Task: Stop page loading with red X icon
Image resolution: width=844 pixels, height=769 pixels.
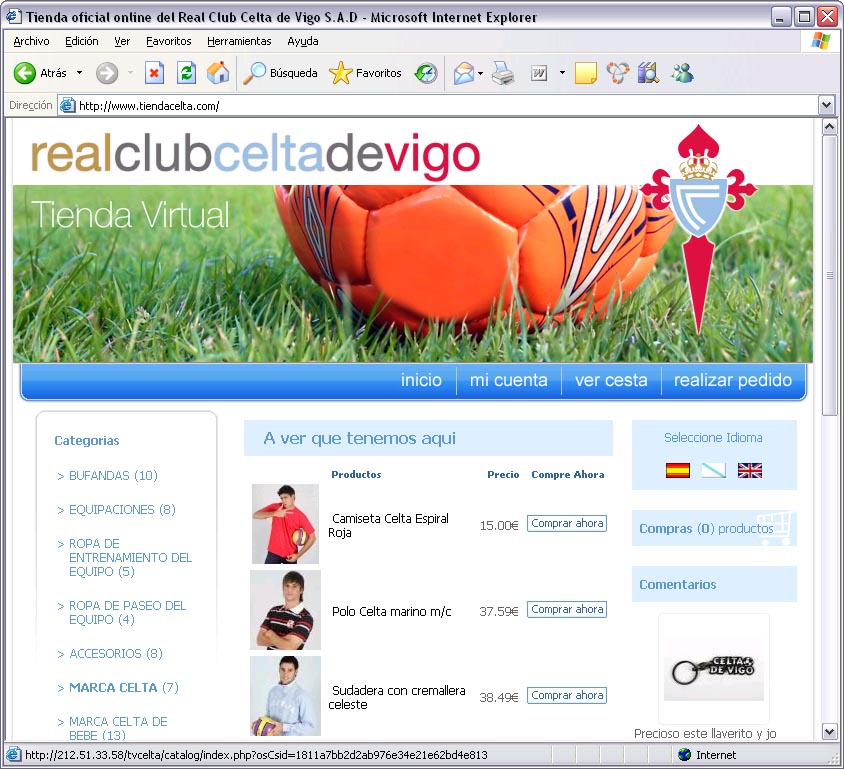Action: tap(154, 73)
